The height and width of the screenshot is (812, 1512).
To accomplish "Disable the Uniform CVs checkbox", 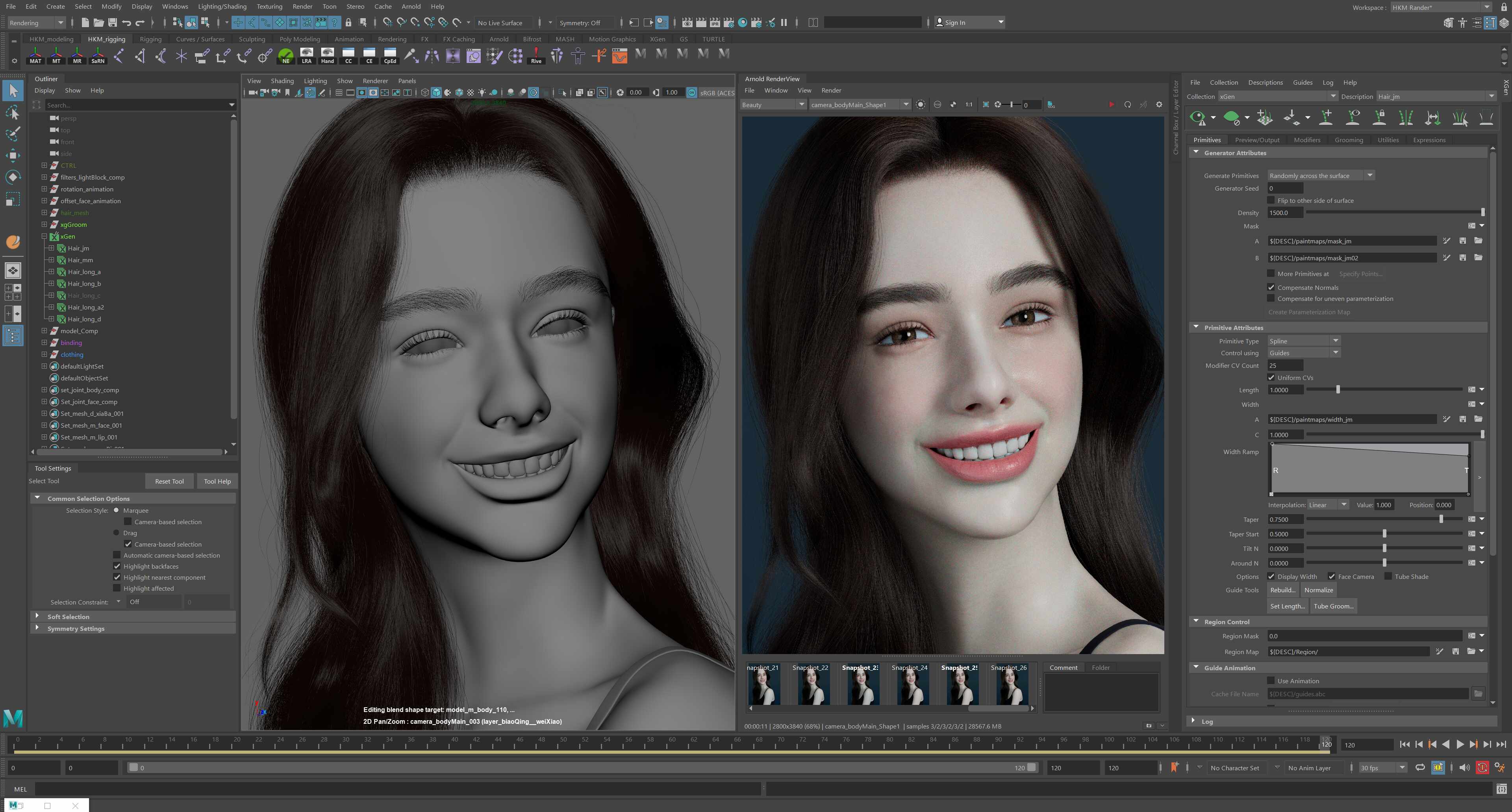I will click(x=1271, y=378).
